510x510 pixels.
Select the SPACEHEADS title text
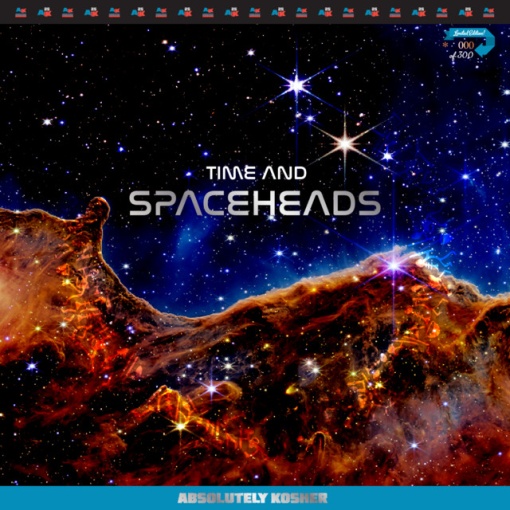click(x=255, y=203)
